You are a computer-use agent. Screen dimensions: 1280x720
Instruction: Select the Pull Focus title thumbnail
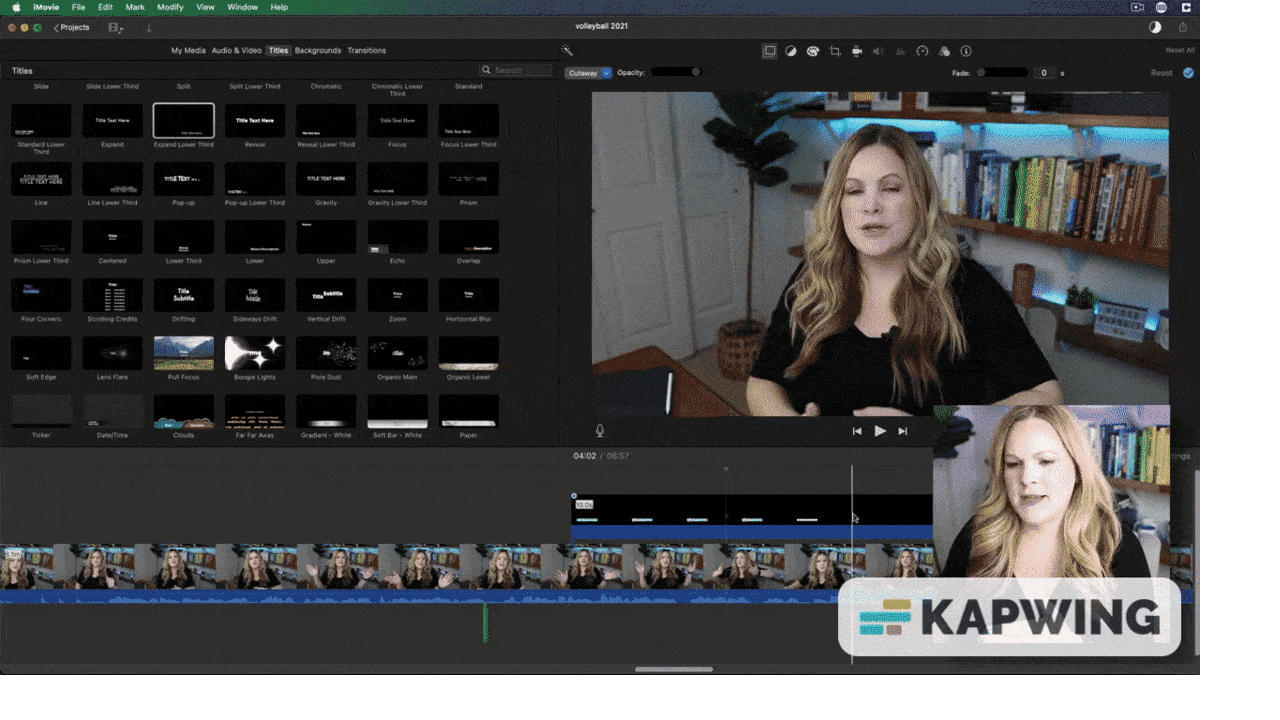pos(183,353)
